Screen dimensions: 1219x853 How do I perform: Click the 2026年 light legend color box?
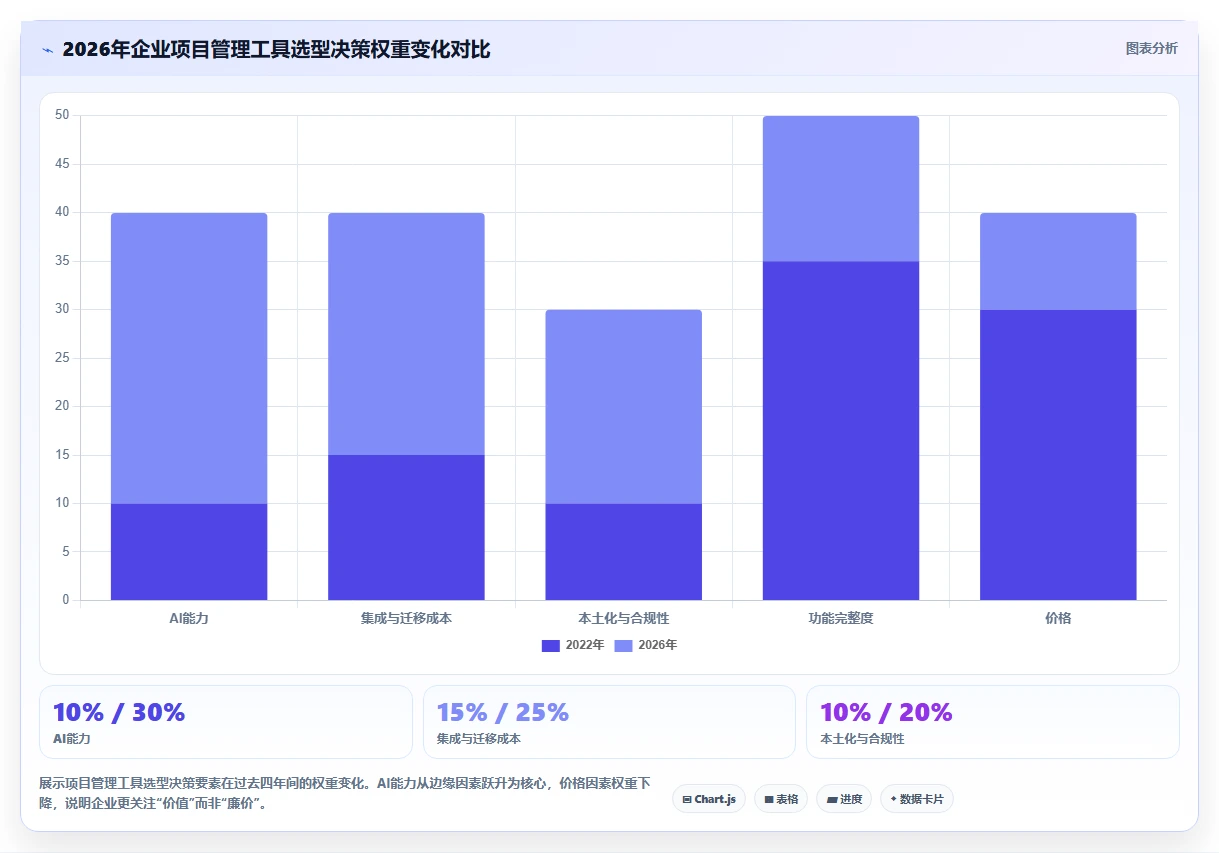(623, 645)
